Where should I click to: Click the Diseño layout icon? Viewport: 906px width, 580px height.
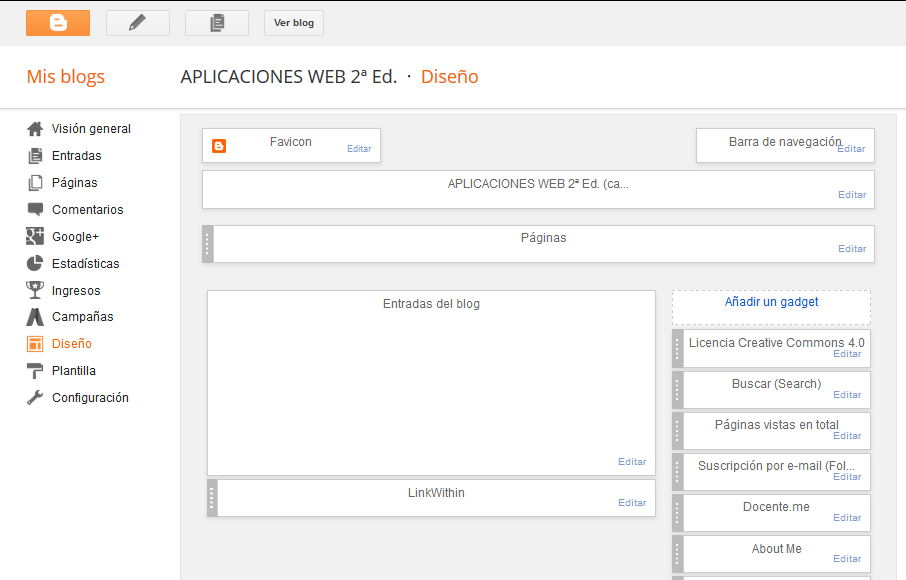35,344
